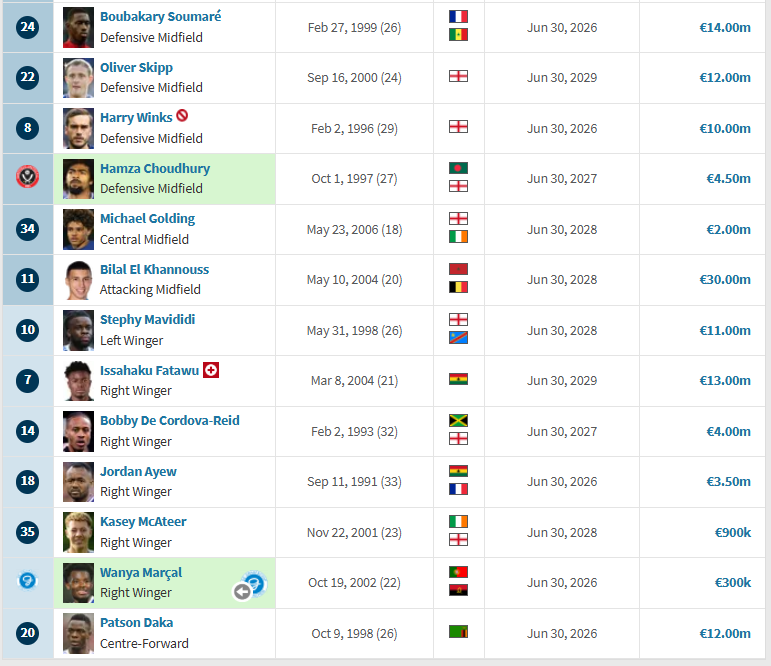Click Stephy Mavididi portrait photo
This screenshot has height=666, width=771.
tap(78, 331)
